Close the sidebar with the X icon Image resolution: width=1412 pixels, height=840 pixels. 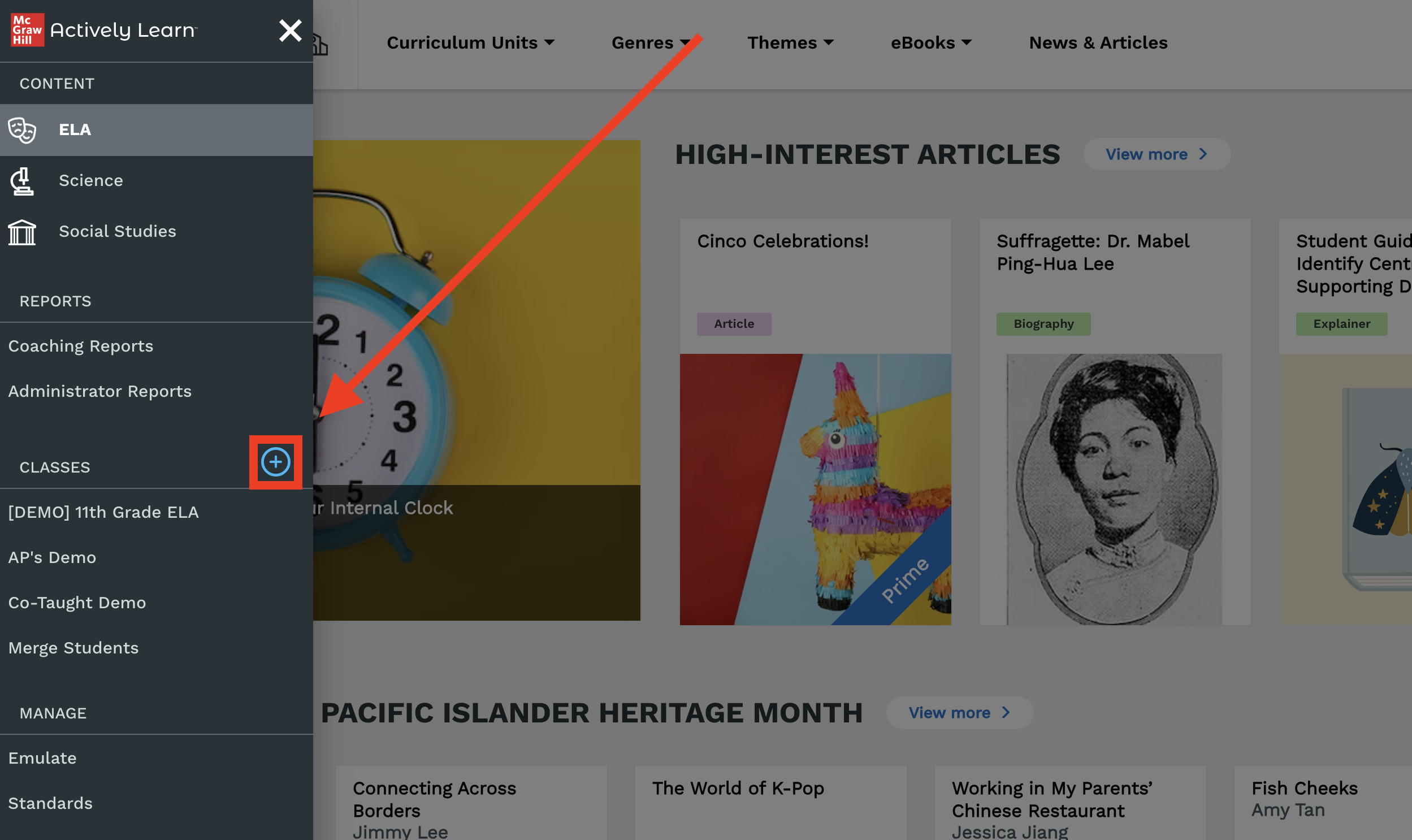[290, 31]
